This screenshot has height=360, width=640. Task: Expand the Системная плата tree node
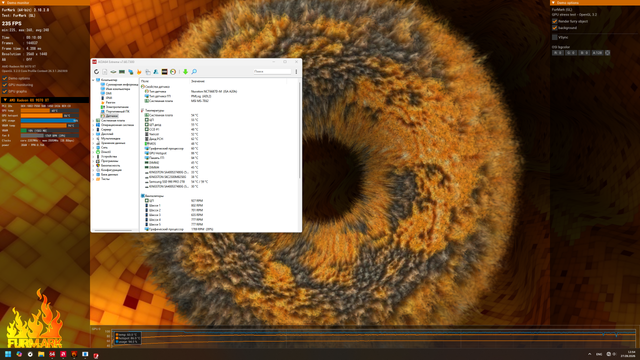coord(93,120)
